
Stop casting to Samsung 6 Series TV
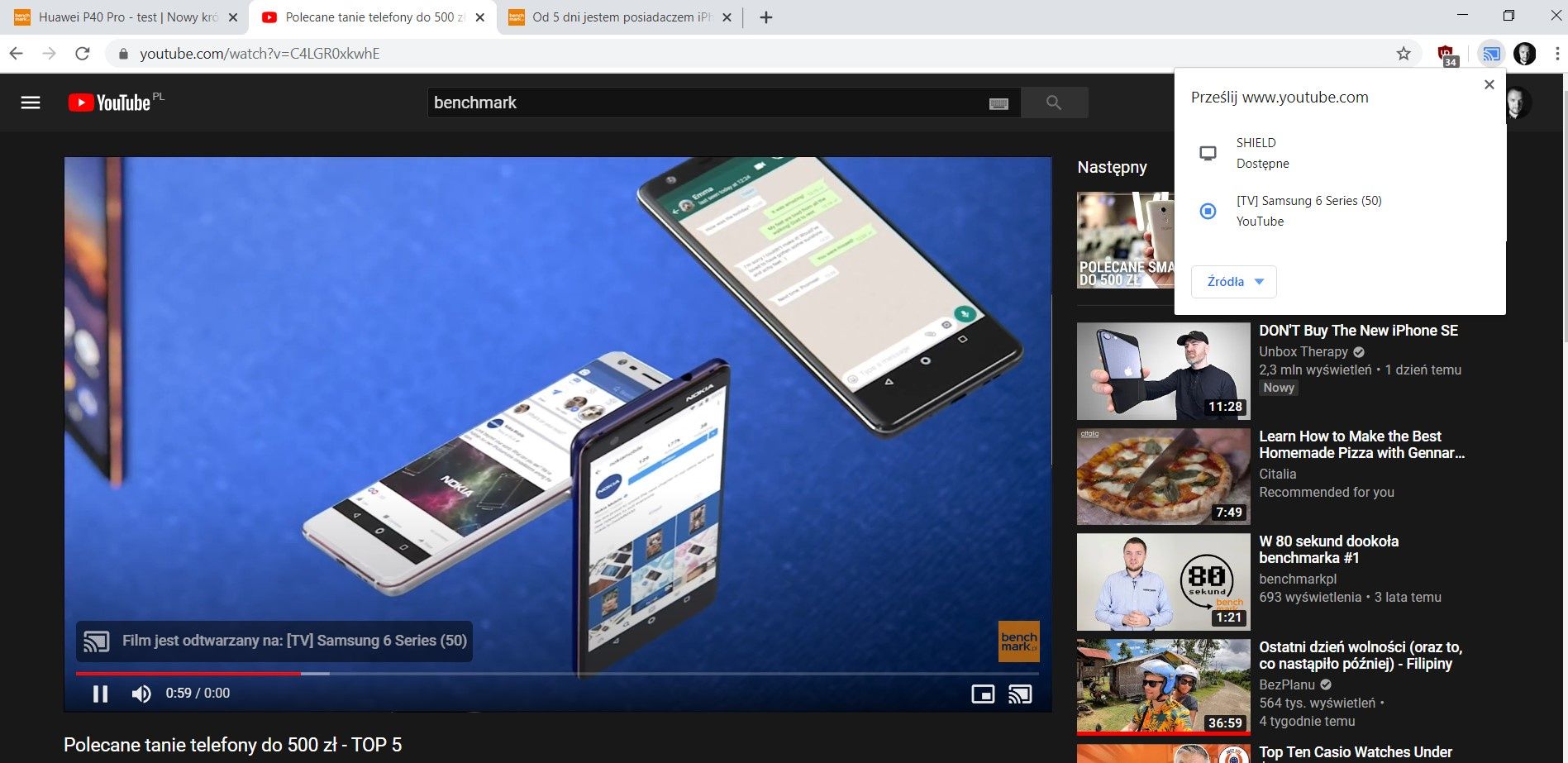(1340, 211)
